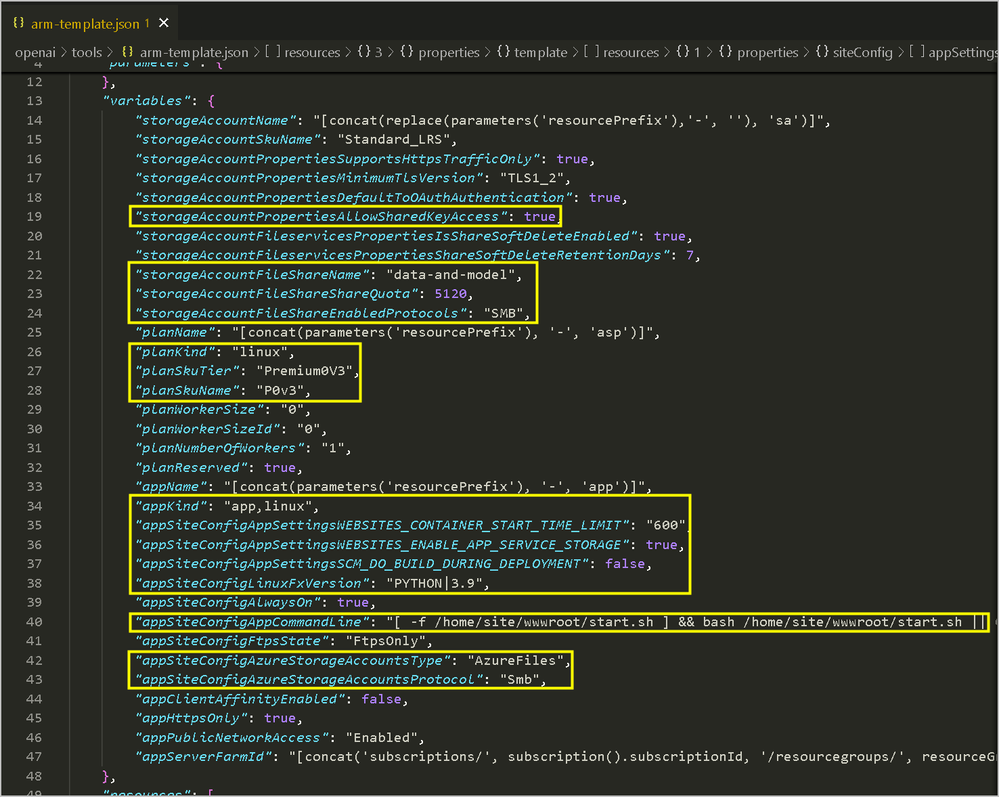The height and width of the screenshot is (797, 999).
Task: Click braces icon beside breadcrumb 1
Action: [x=683, y=52]
